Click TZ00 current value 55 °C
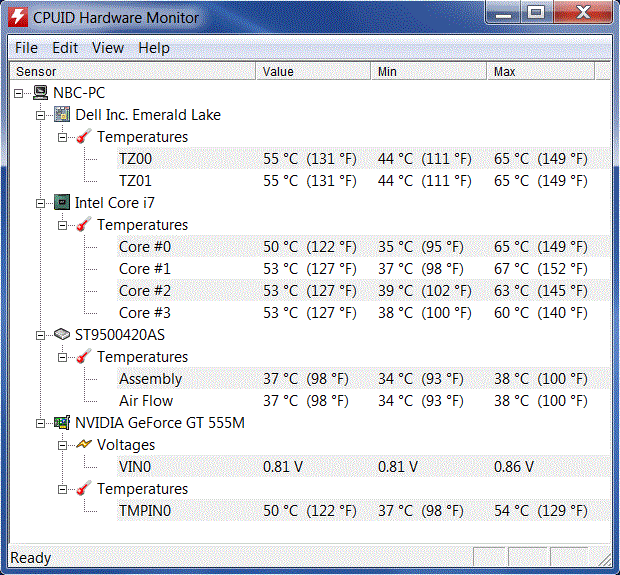620x575 pixels. point(310,159)
